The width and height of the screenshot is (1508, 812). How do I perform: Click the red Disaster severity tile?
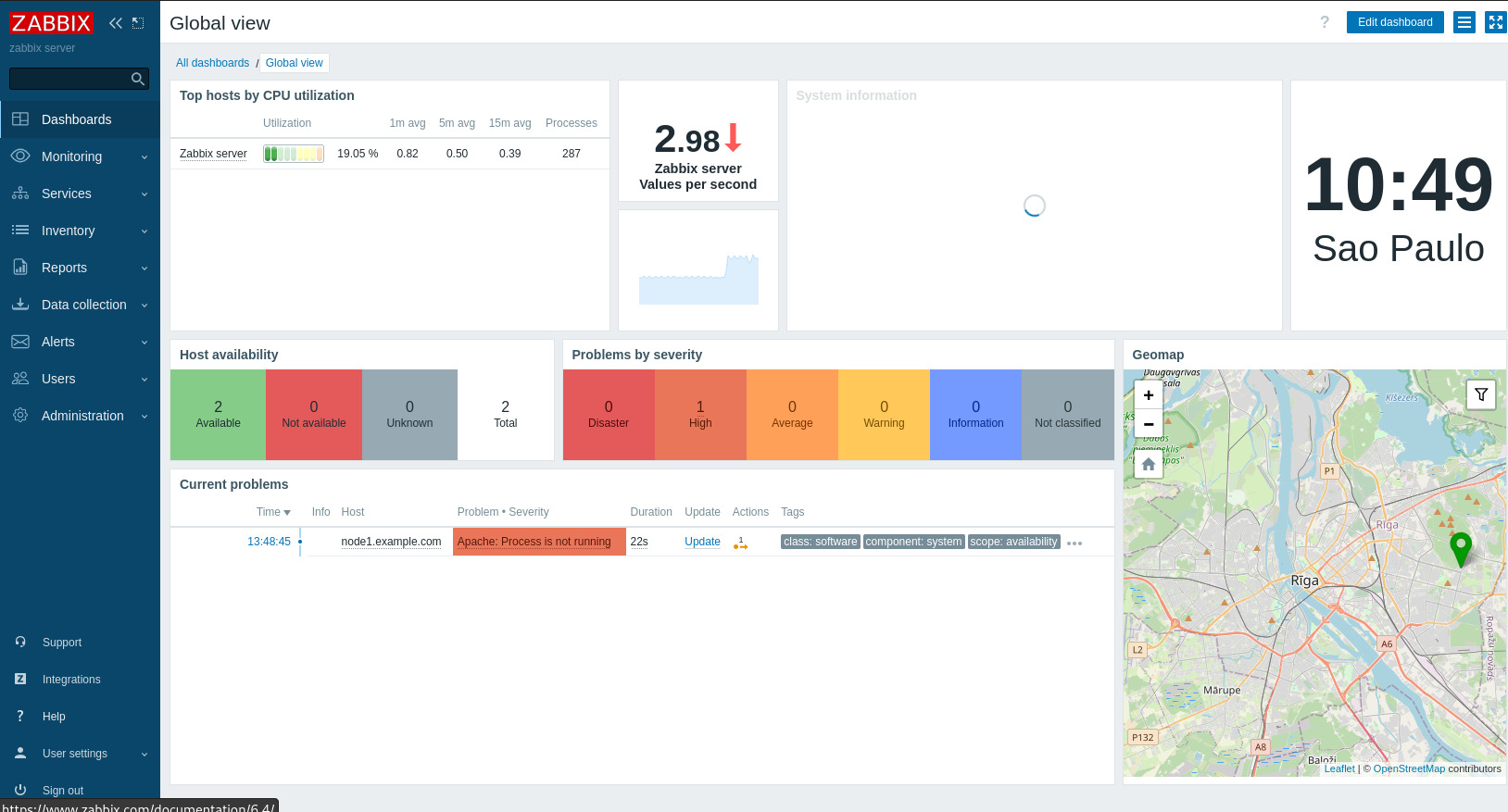point(609,415)
